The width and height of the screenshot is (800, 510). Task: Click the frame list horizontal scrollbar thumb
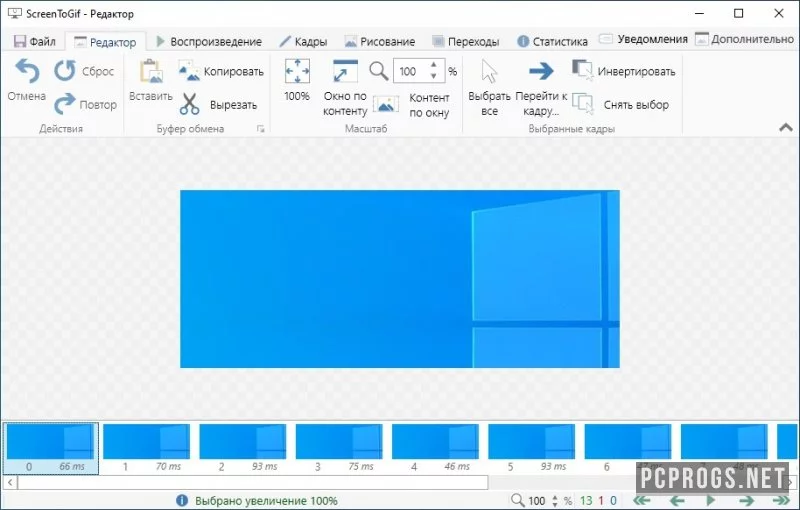253,482
